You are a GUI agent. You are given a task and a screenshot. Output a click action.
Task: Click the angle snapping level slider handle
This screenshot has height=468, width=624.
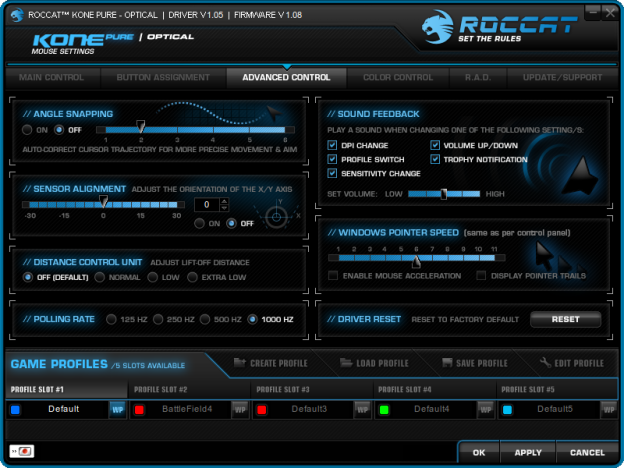(140, 127)
